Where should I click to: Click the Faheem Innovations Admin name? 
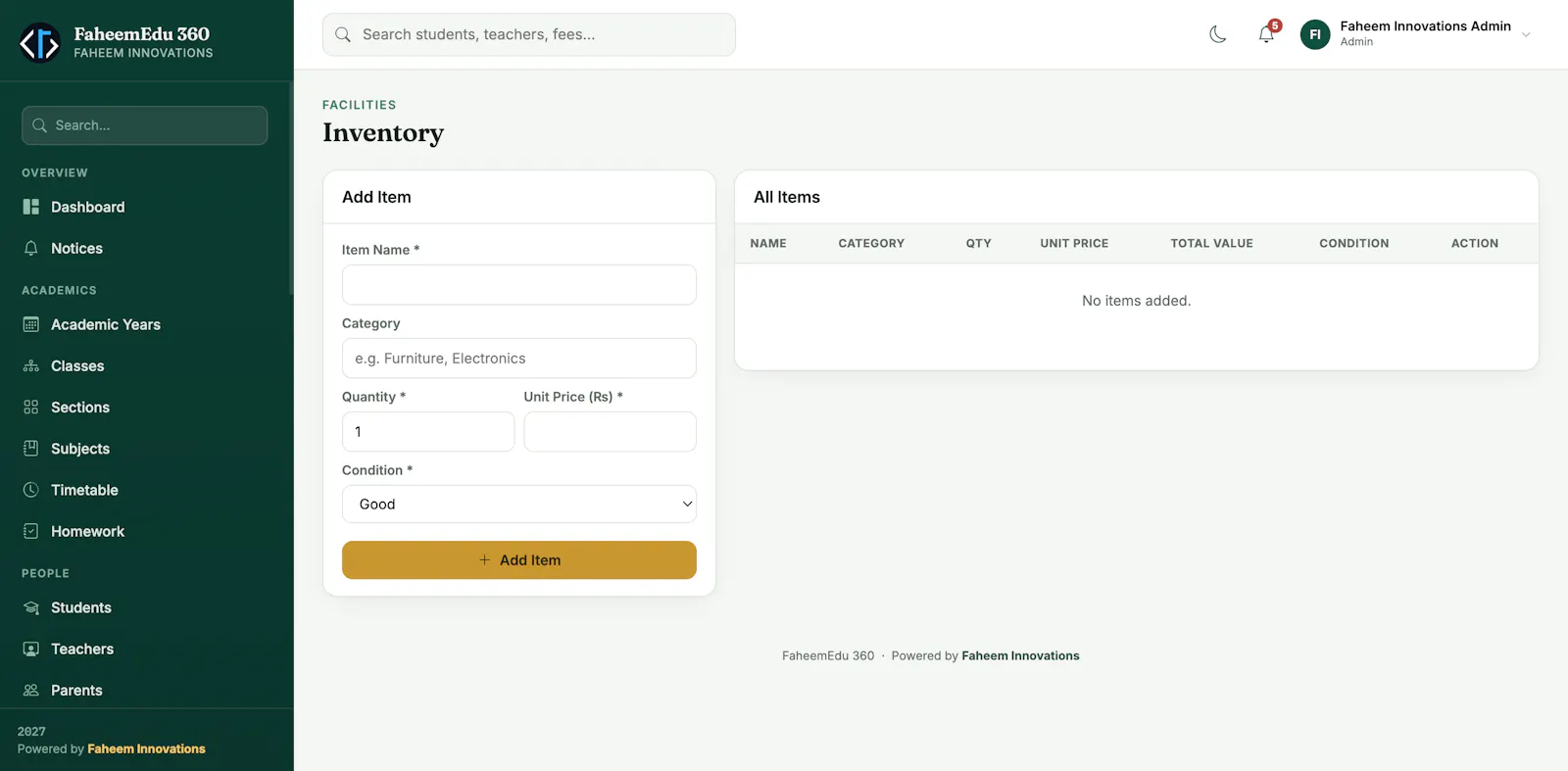point(1425,26)
